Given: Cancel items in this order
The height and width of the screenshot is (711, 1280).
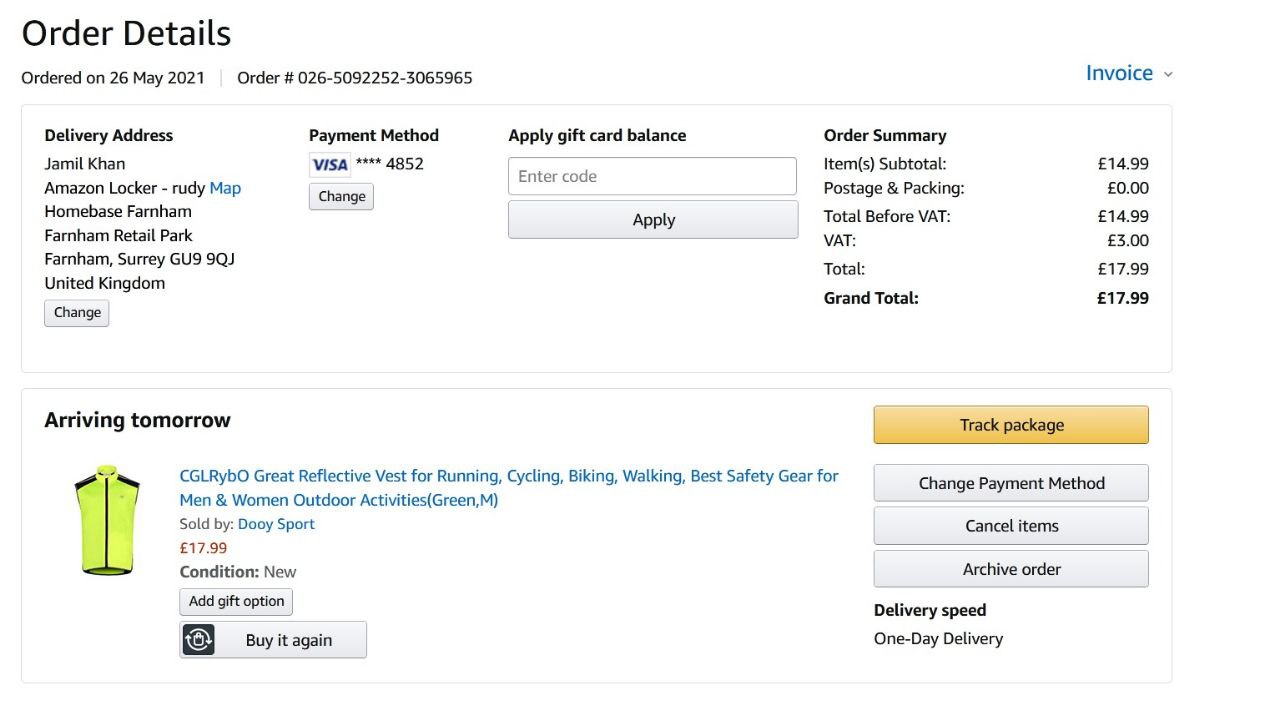Looking at the screenshot, I should click(x=1011, y=526).
